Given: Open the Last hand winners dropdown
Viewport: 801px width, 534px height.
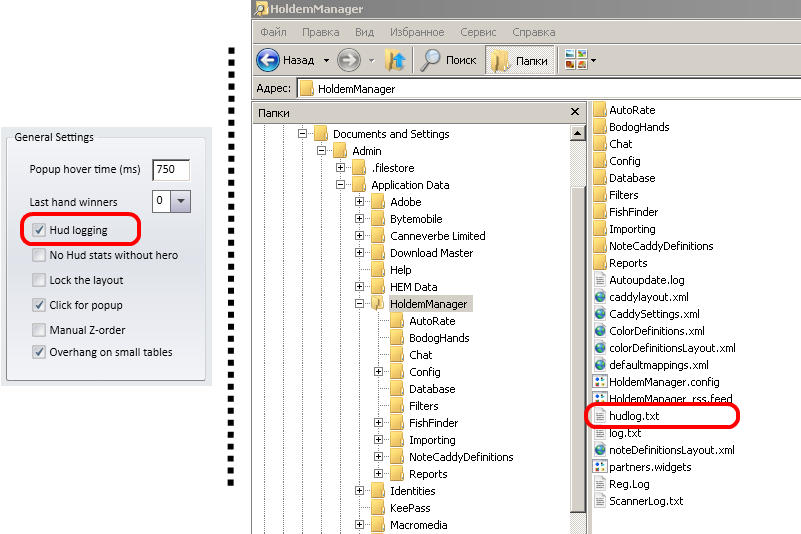Looking at the screenshot, I should tap(181, 201).
